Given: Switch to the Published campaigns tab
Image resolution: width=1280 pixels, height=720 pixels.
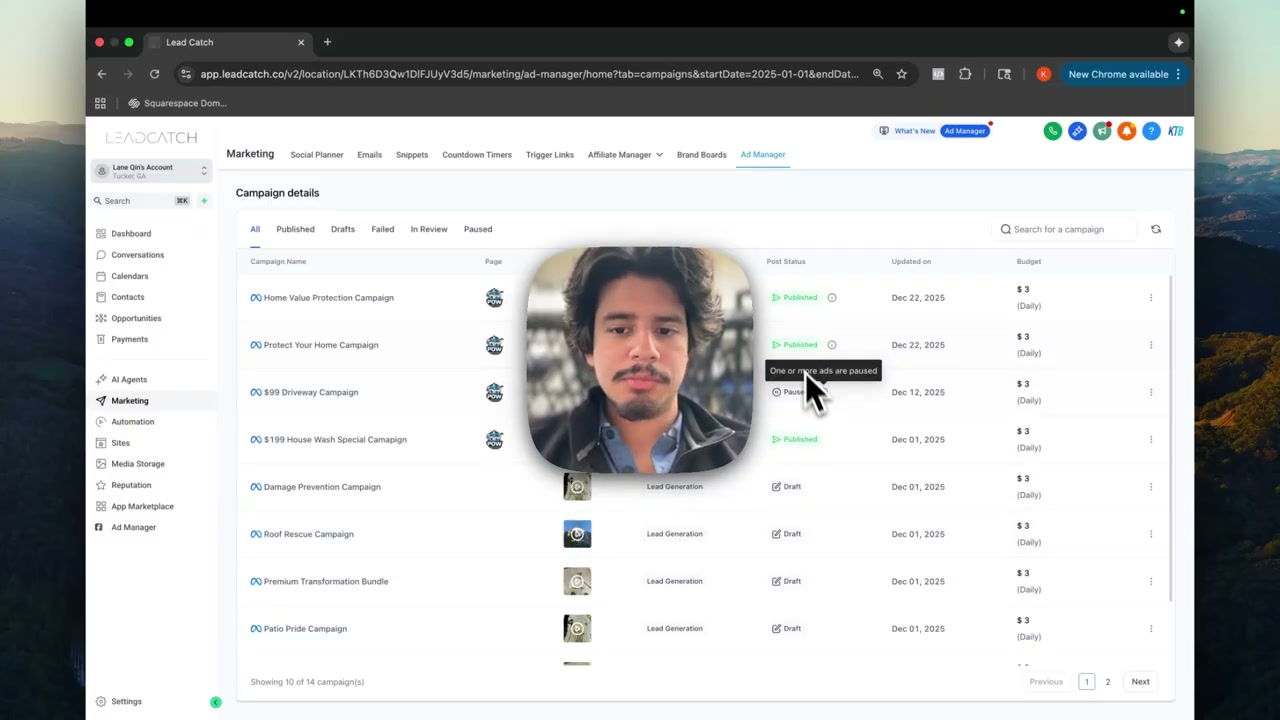Looking at the screenshot, I should (295, 229).
